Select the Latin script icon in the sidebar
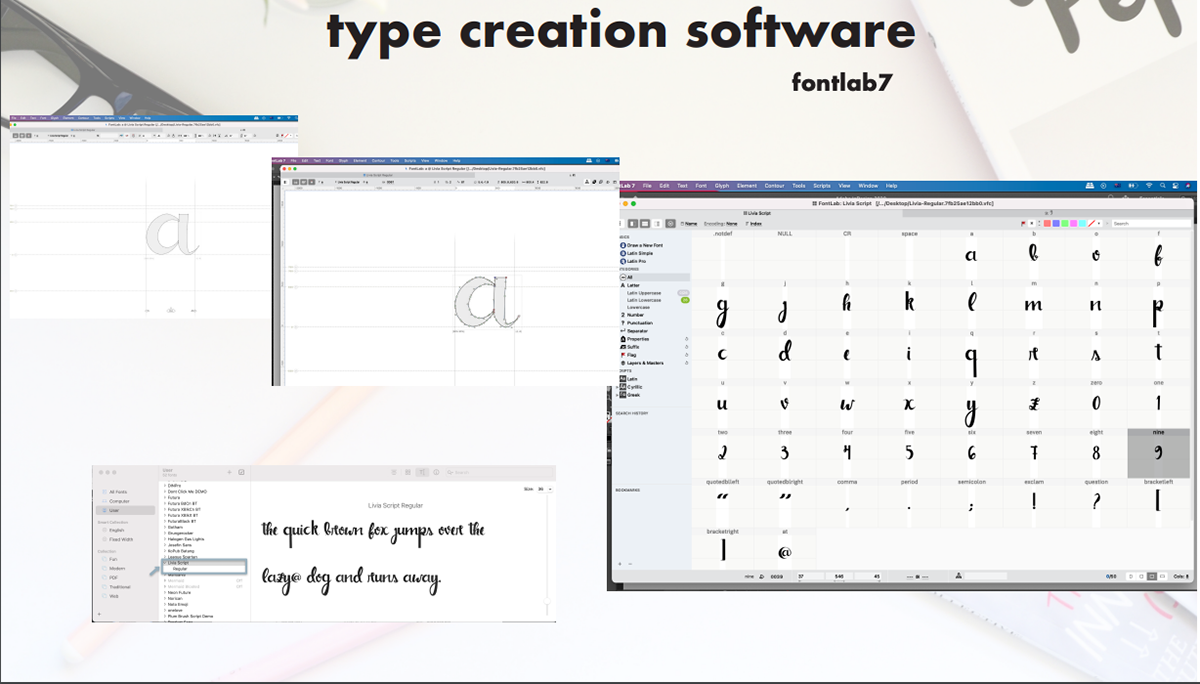 [x=623, y=379]
